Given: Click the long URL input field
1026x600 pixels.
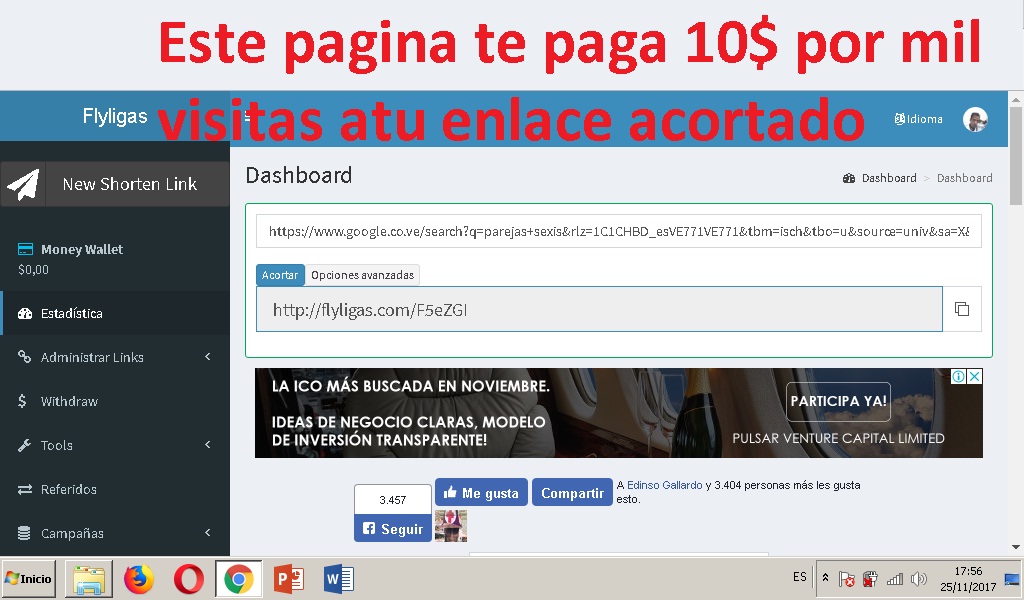Looking at the screenshot, I should tap(618, 231).
